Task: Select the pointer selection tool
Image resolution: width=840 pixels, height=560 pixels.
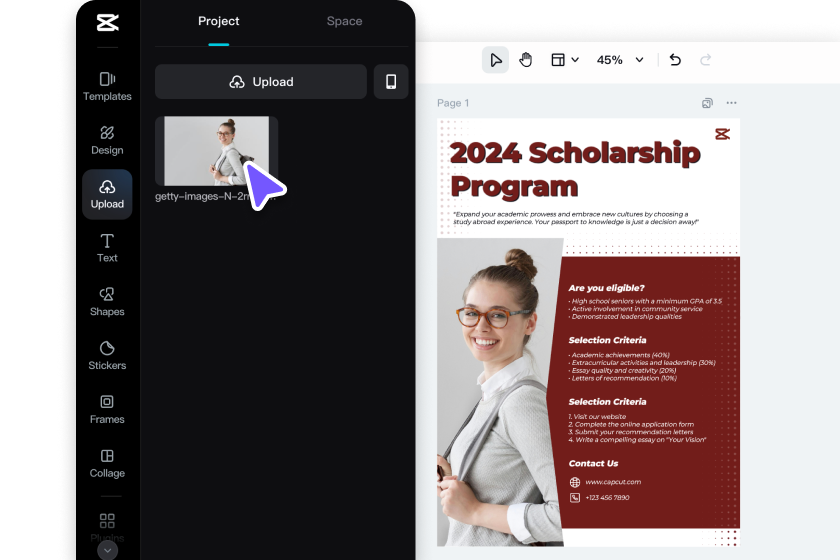Action: 496,59
